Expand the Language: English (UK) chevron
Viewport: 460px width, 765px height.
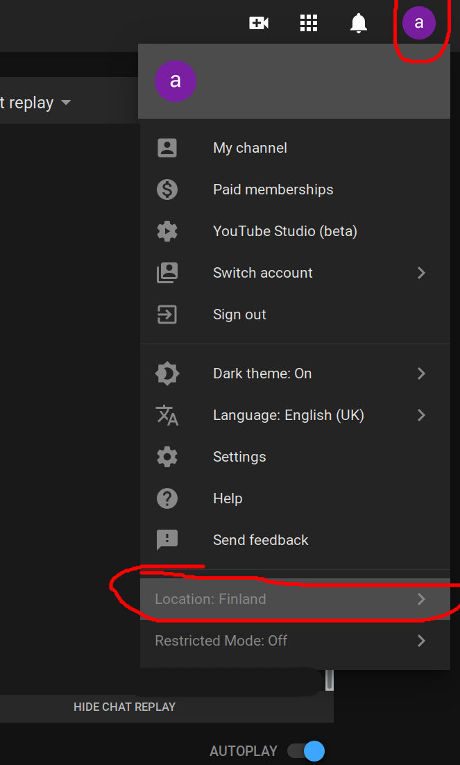pyautogui.click(x=421, y=415)
